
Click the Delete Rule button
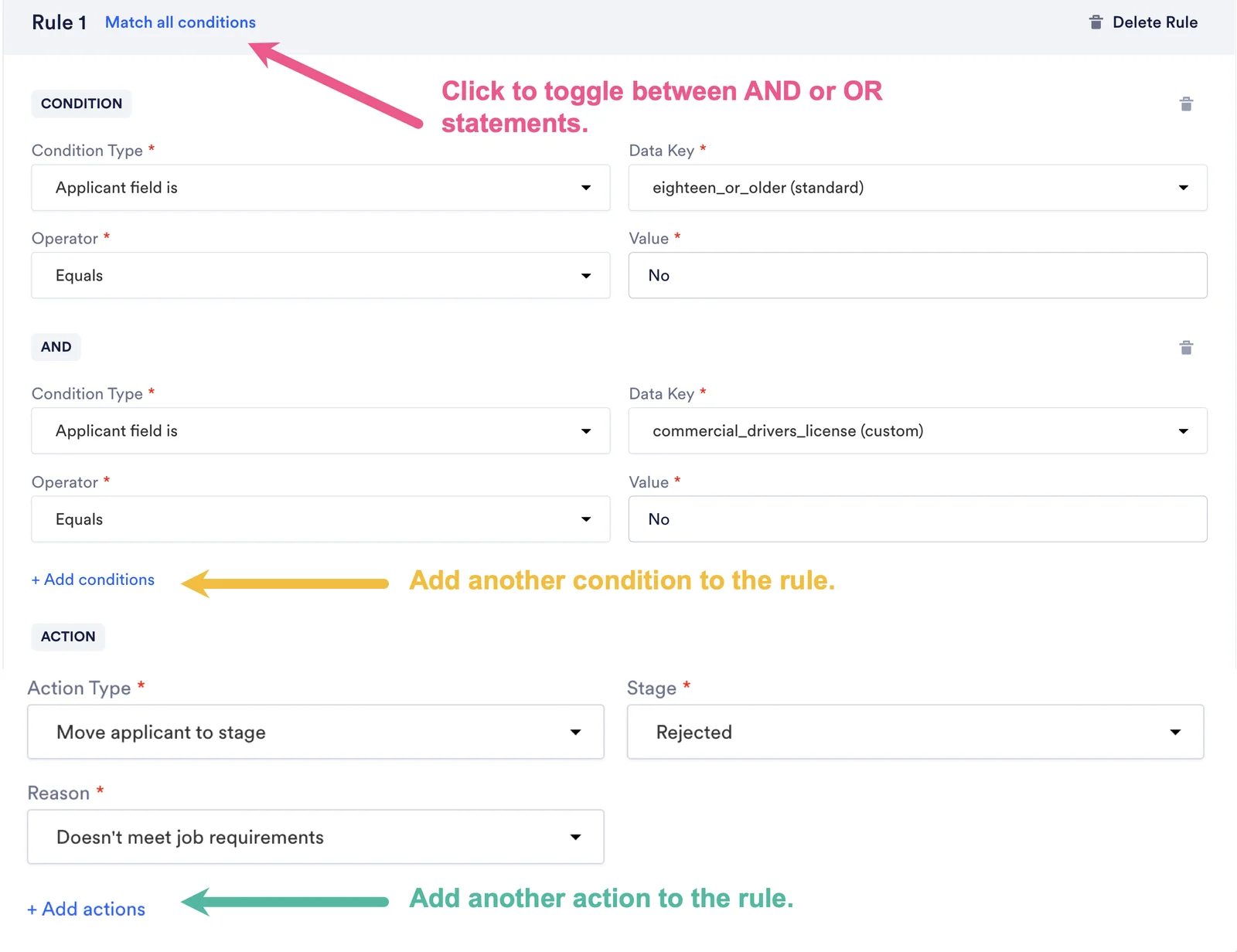[1143, 22]
